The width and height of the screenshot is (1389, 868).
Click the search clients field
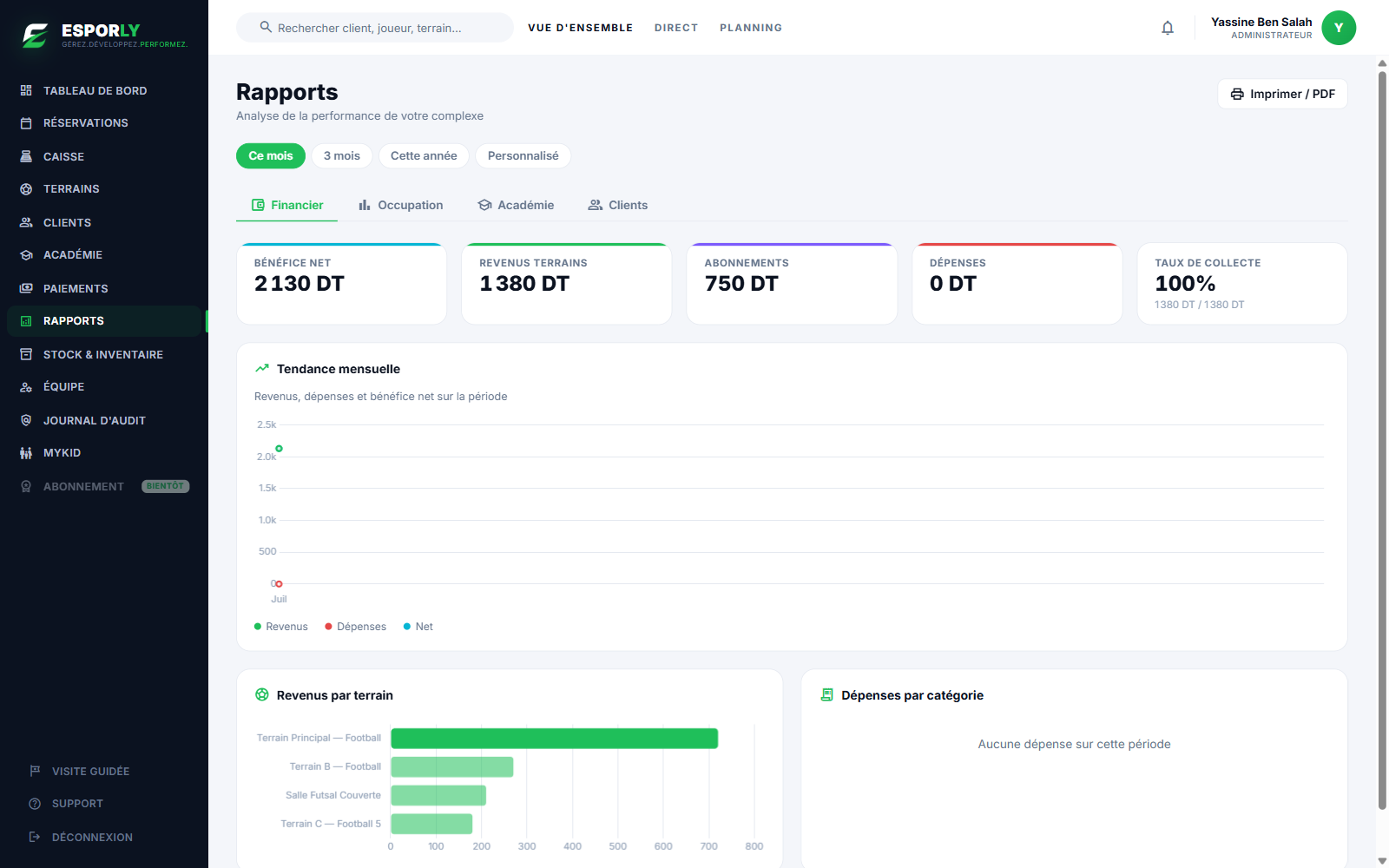[375, 28]
